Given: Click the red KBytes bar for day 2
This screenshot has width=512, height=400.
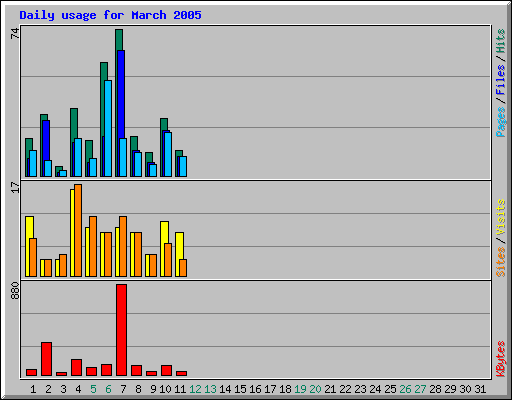Looking at the screenshot, I should 47,359.
